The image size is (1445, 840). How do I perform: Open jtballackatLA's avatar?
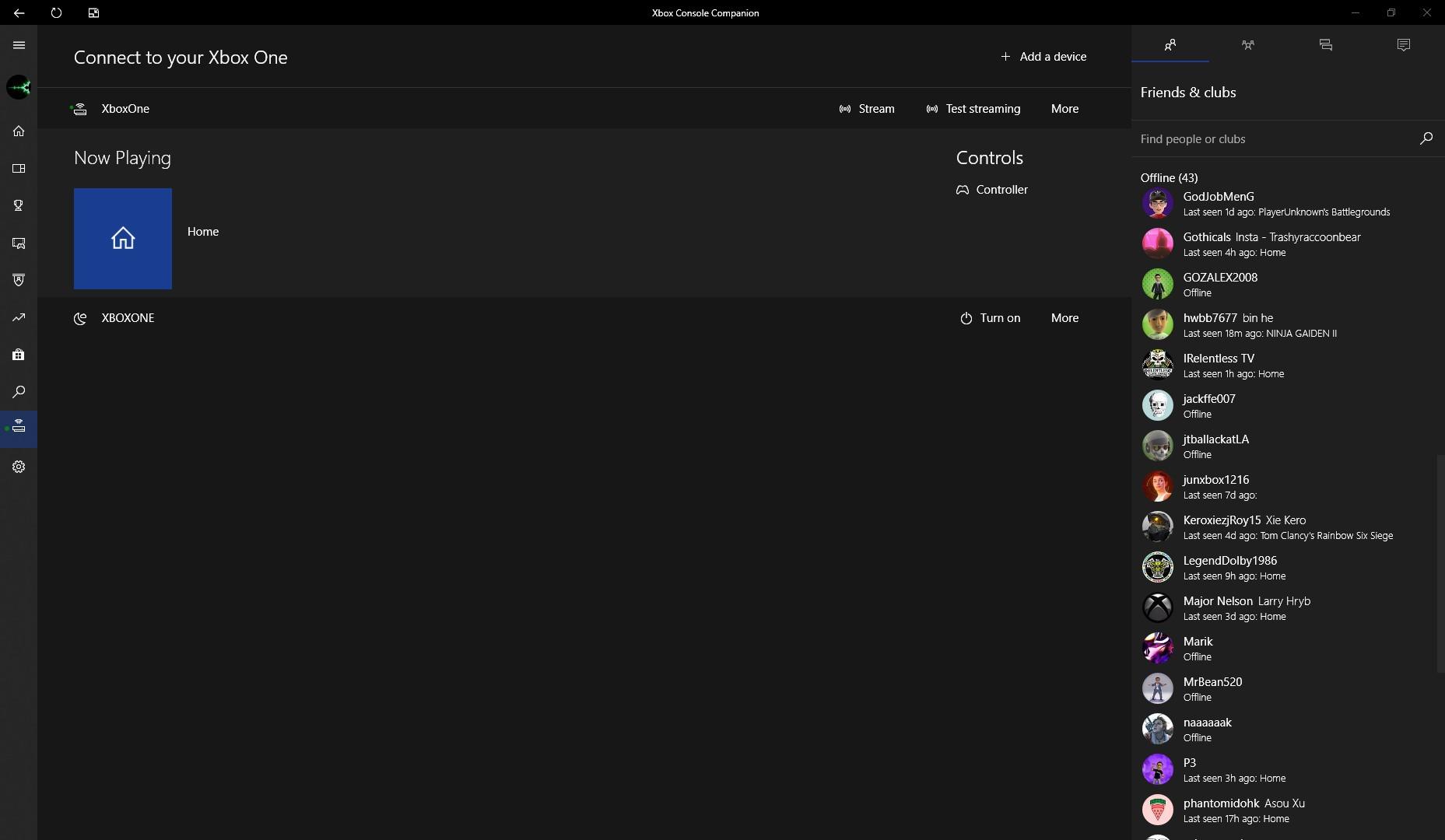[x=1157, y=446]
